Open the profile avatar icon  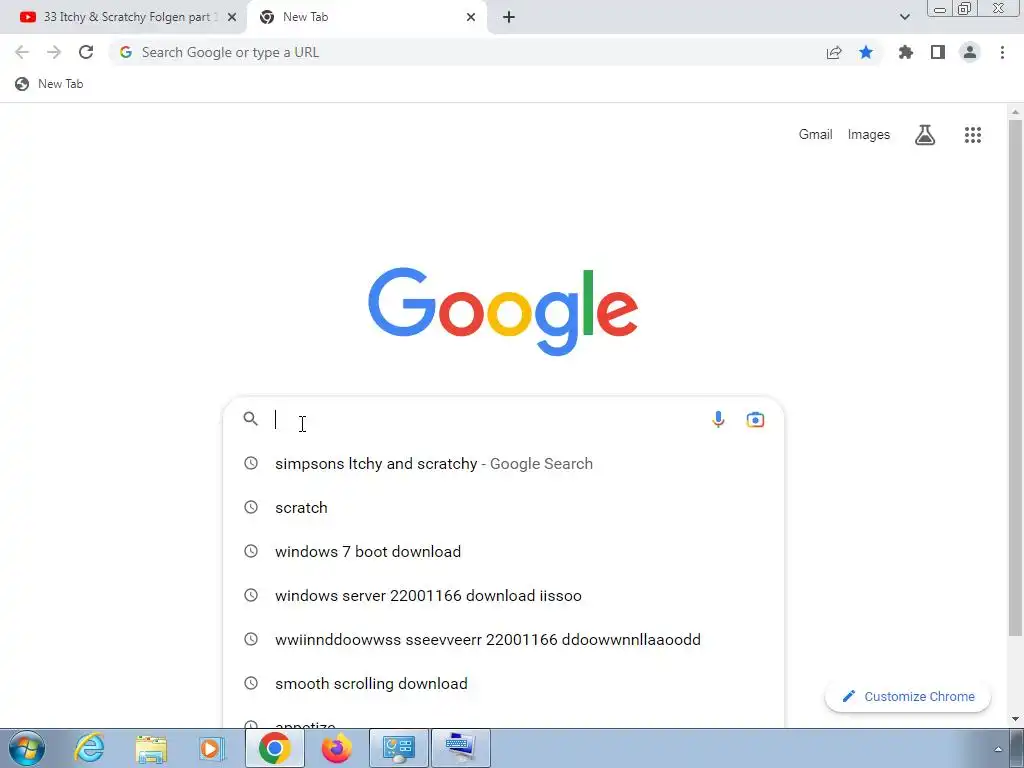click(970, 52)
